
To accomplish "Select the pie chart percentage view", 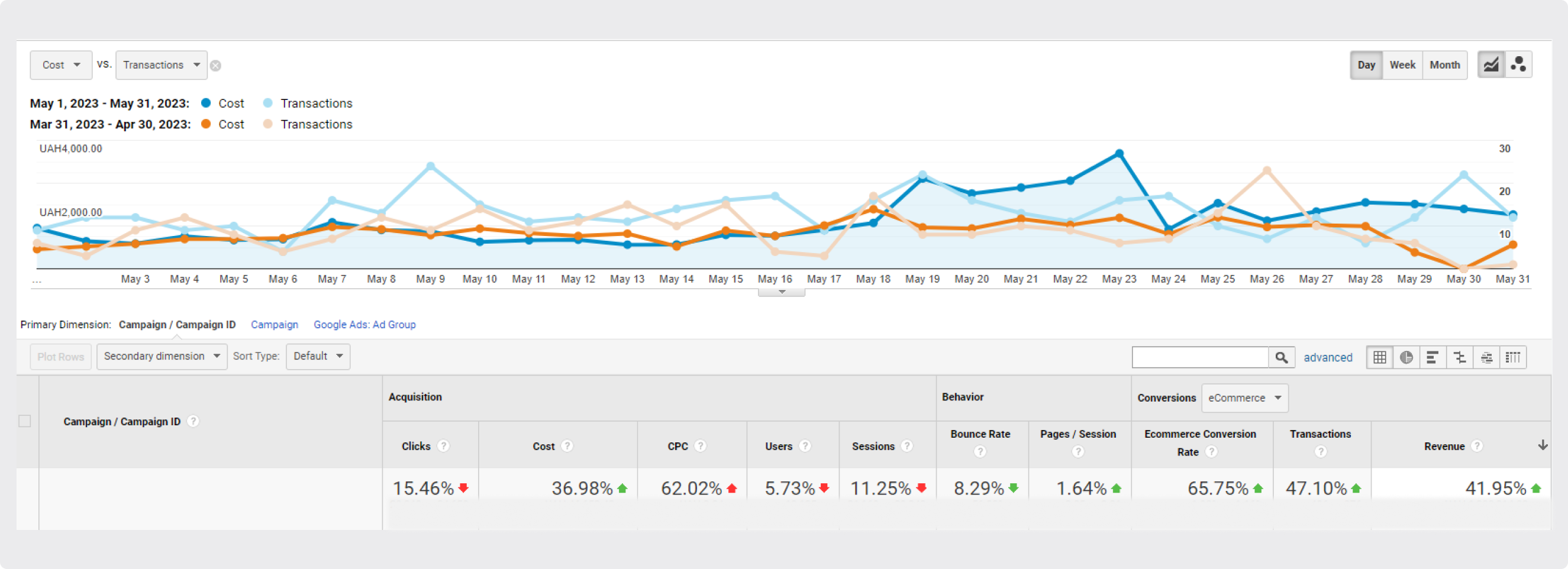I will coord(1406,357).
